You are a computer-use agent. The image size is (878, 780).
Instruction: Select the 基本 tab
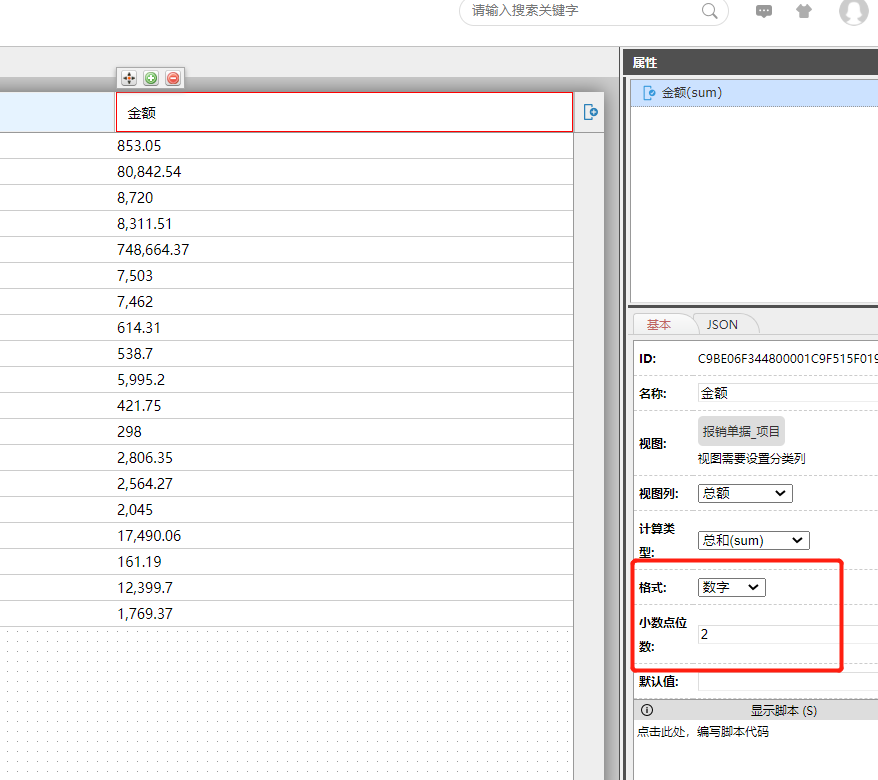(x=659, y=324)
